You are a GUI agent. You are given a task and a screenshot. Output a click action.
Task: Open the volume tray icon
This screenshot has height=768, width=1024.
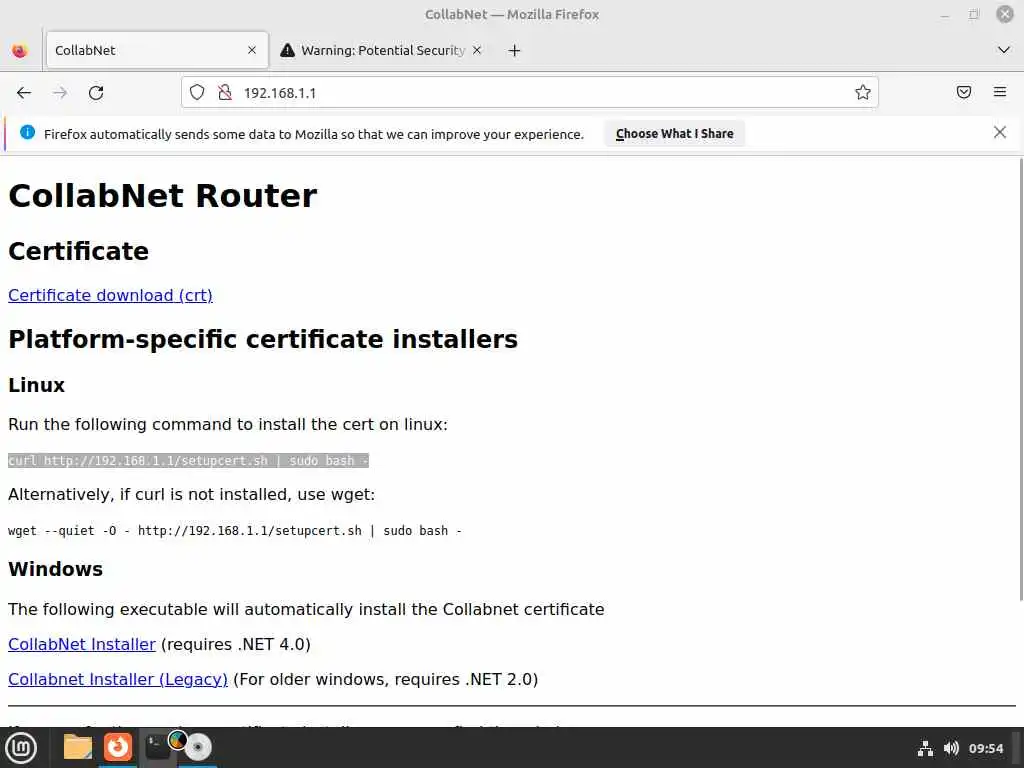[x=951, y=748]
